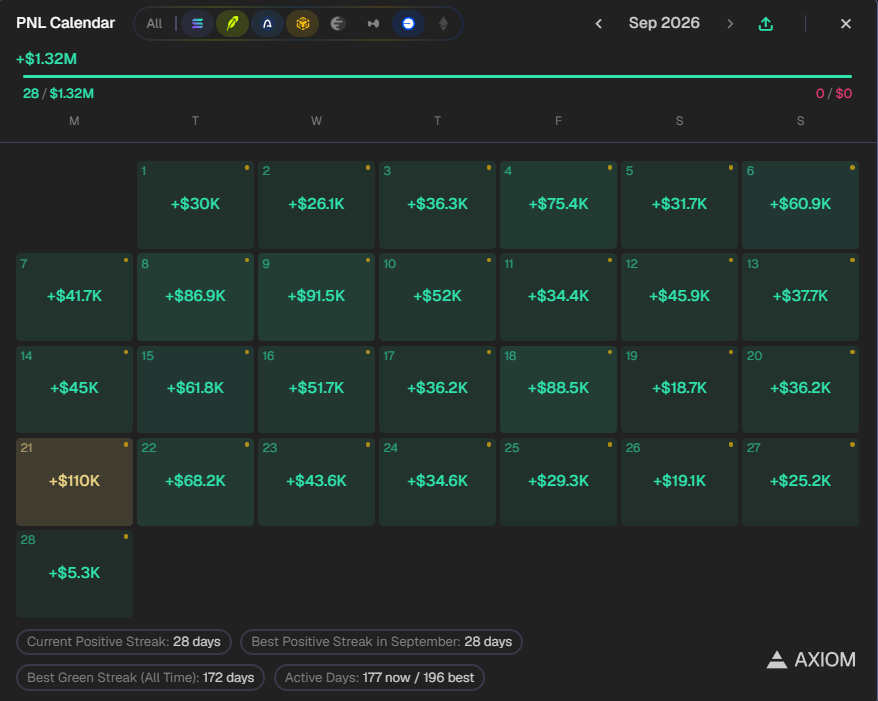The height and width of the screenshot is (701, 878).
Task: Open the Sep 2026 month label
Action: pyautogui.click(x=664, y=23)
